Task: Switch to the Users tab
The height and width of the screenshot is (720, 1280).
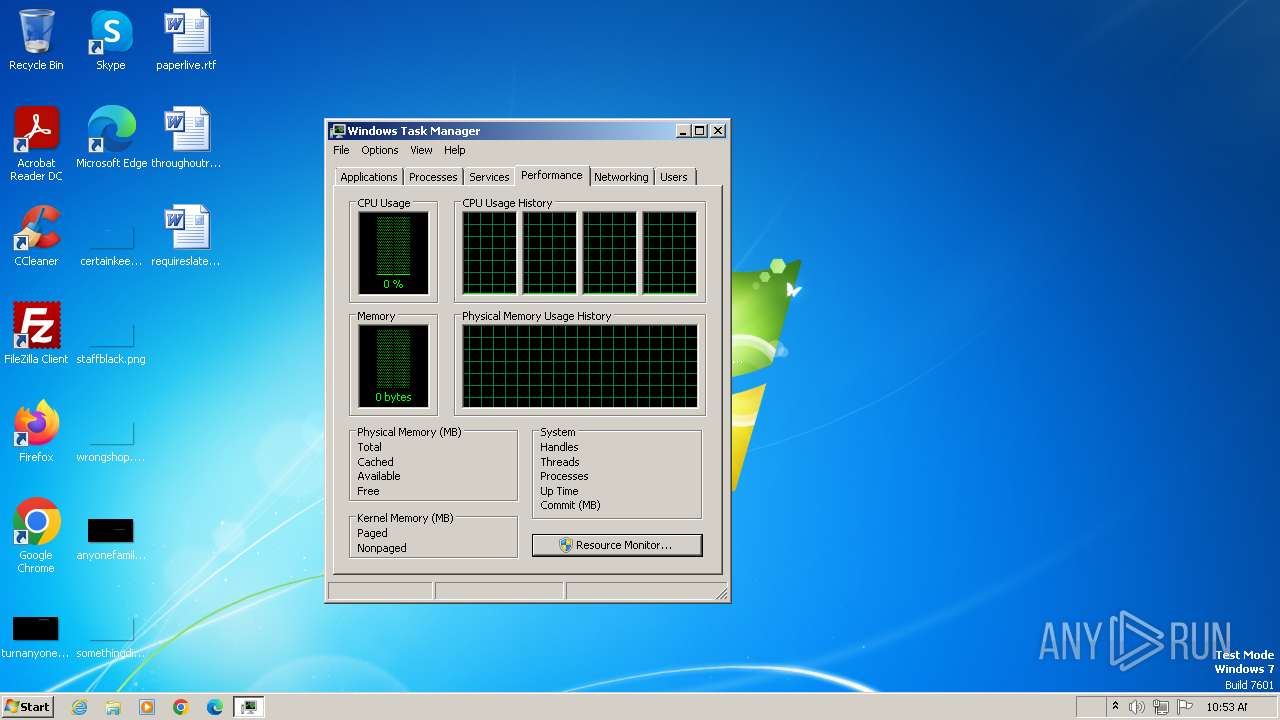Action: point(674,177)
